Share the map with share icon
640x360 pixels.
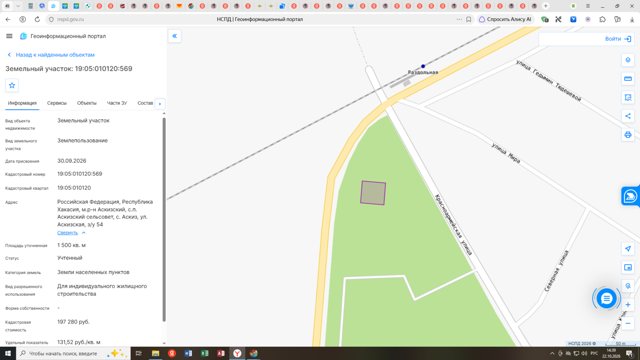tap(628, 116)
